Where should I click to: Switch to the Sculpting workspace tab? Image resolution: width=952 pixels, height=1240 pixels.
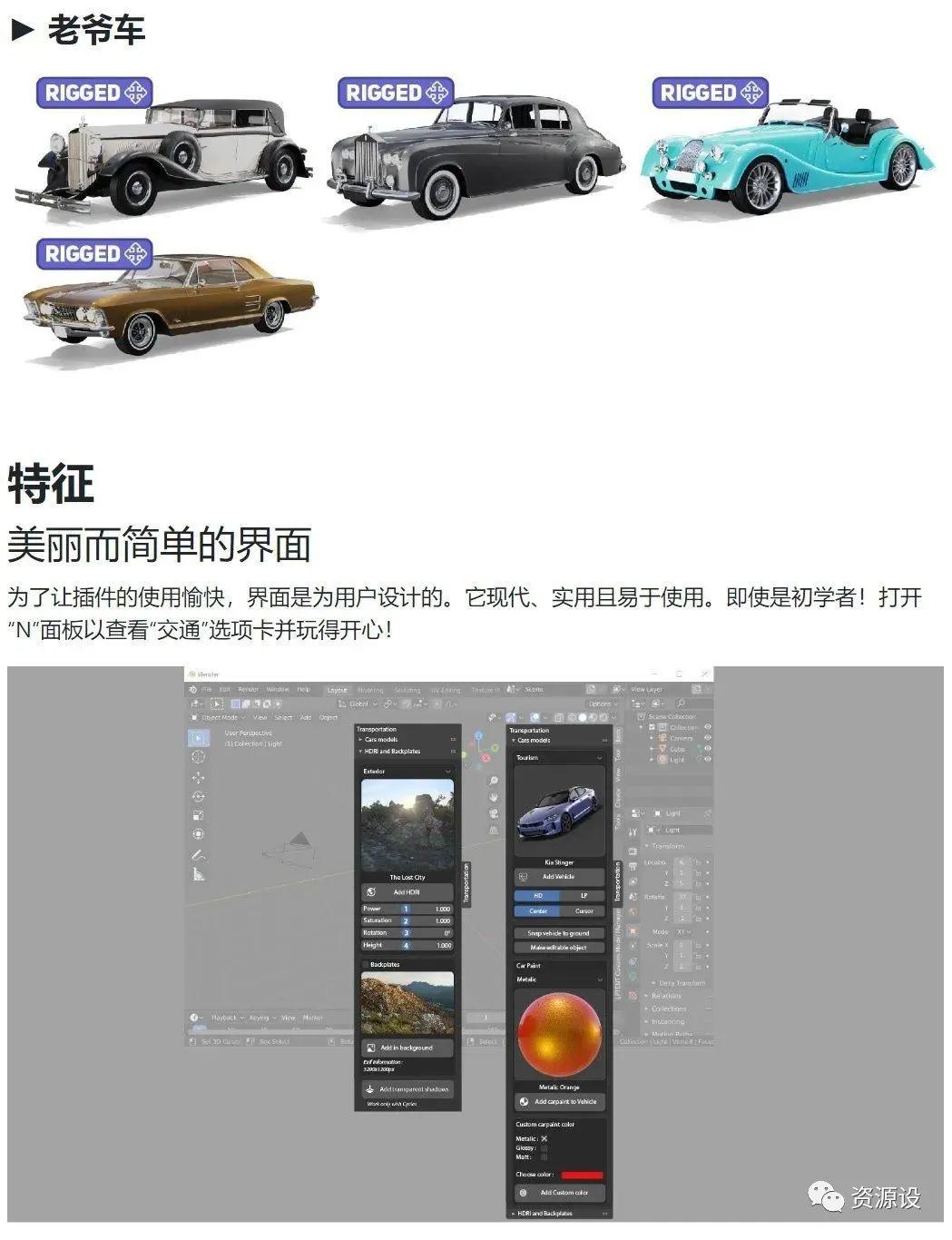point(407,690)
